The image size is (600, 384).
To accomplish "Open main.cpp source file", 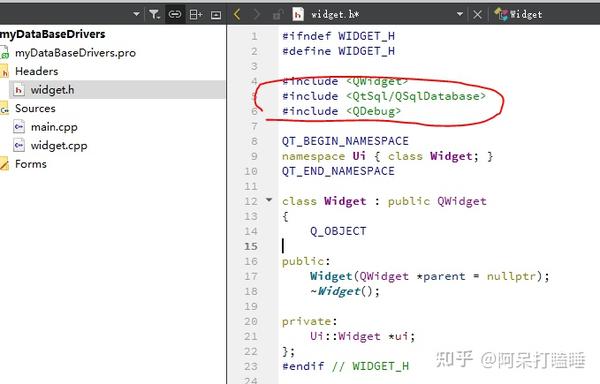I will pyautogui.click(x=54, y=127).
